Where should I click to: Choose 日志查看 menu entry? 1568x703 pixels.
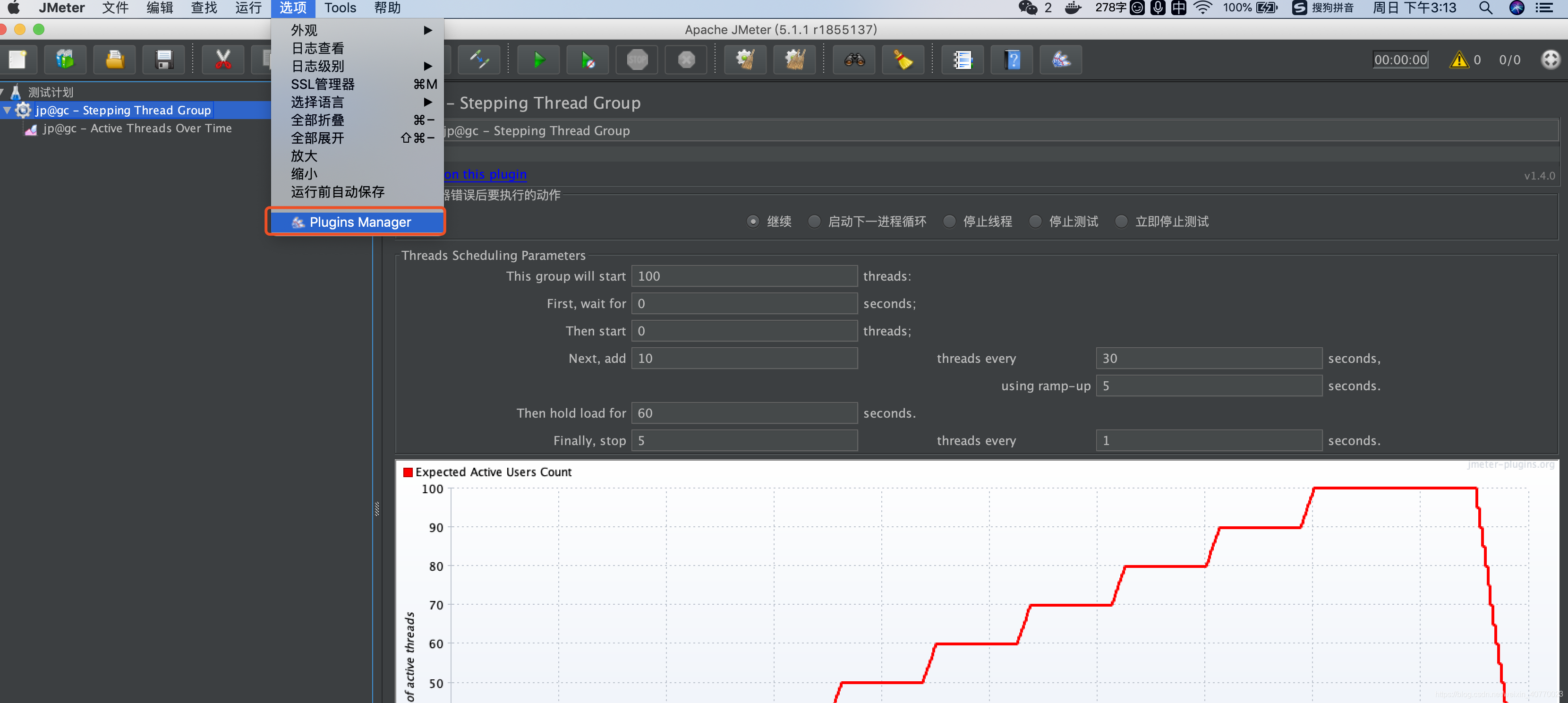(x=358, y=48)
